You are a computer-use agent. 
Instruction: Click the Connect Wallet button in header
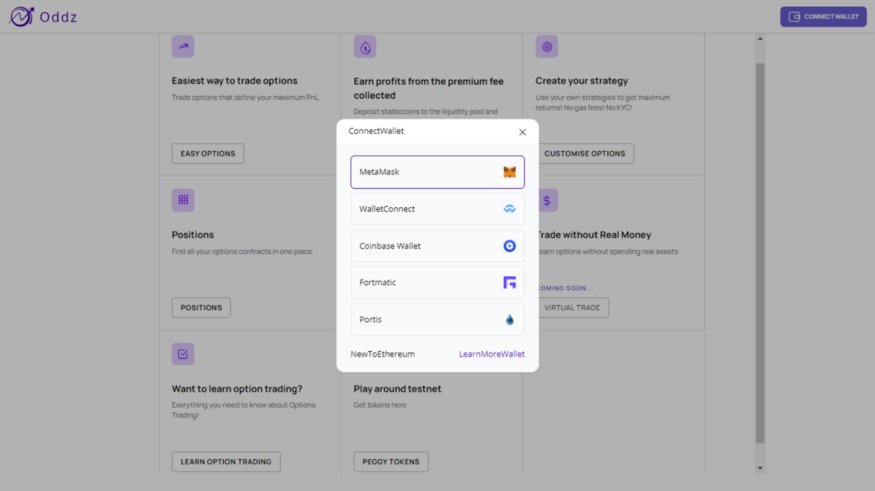coord(823,17)
